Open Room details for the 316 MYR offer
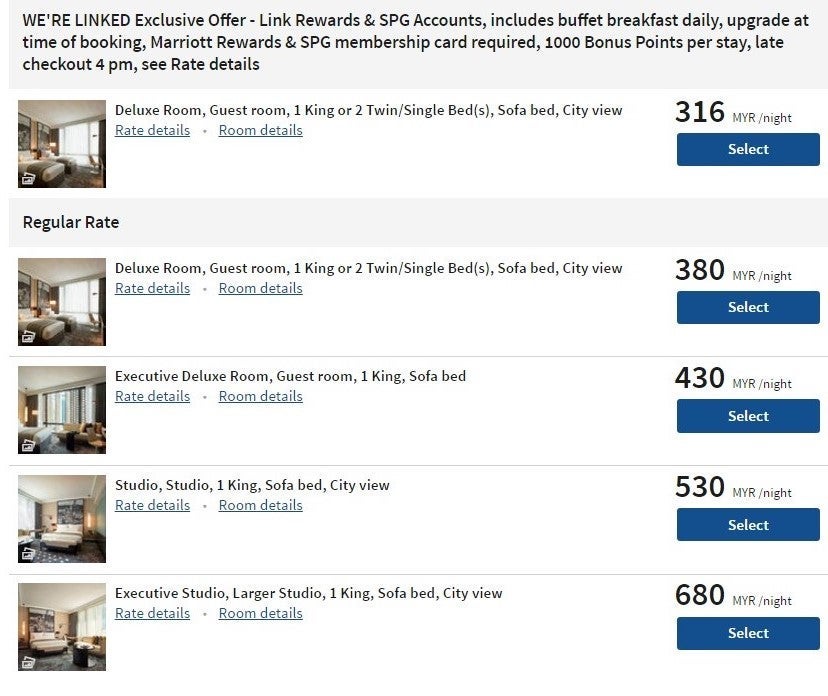Screen dimensions: 828x696 coord(260,130)
